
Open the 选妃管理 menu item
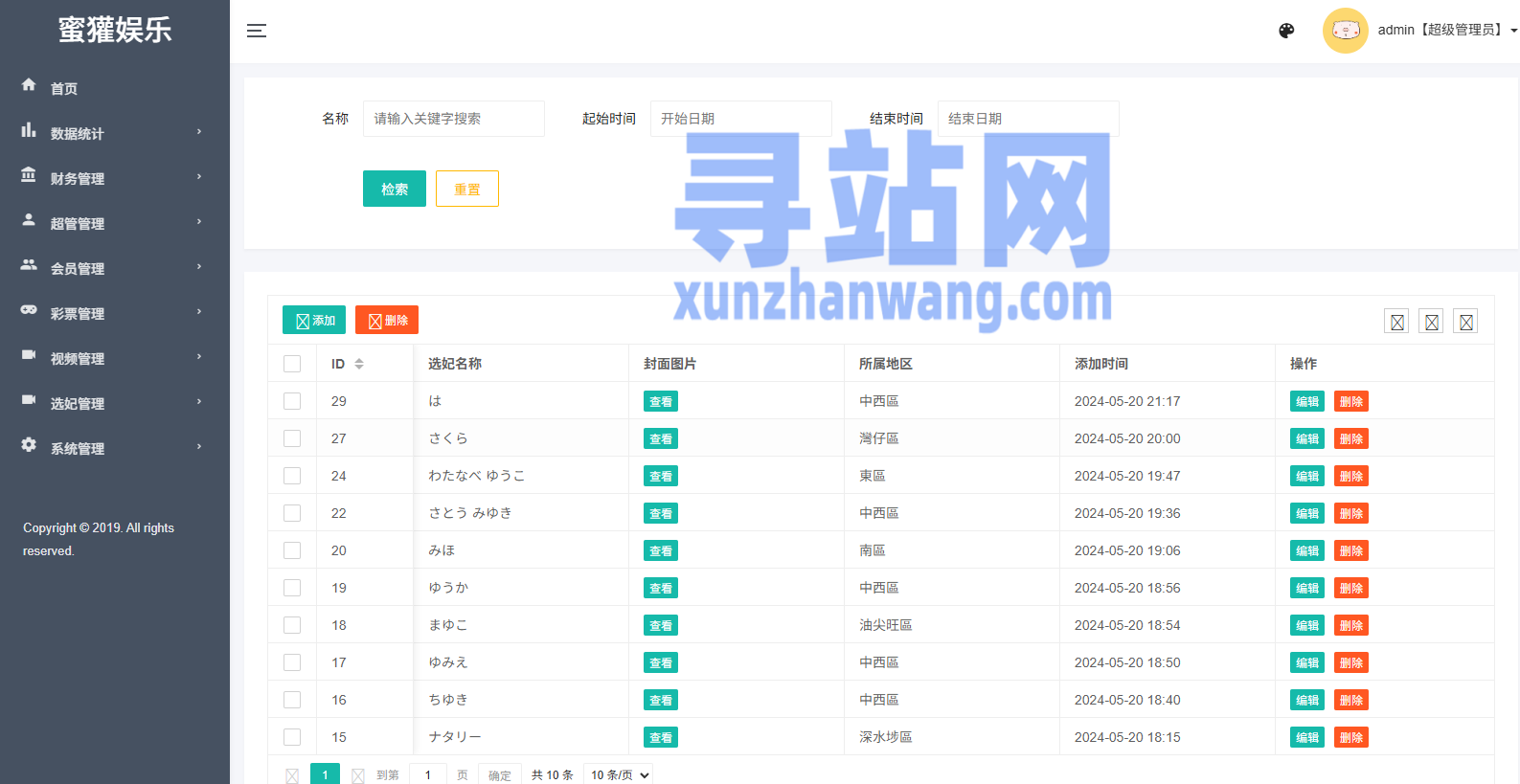78,403
